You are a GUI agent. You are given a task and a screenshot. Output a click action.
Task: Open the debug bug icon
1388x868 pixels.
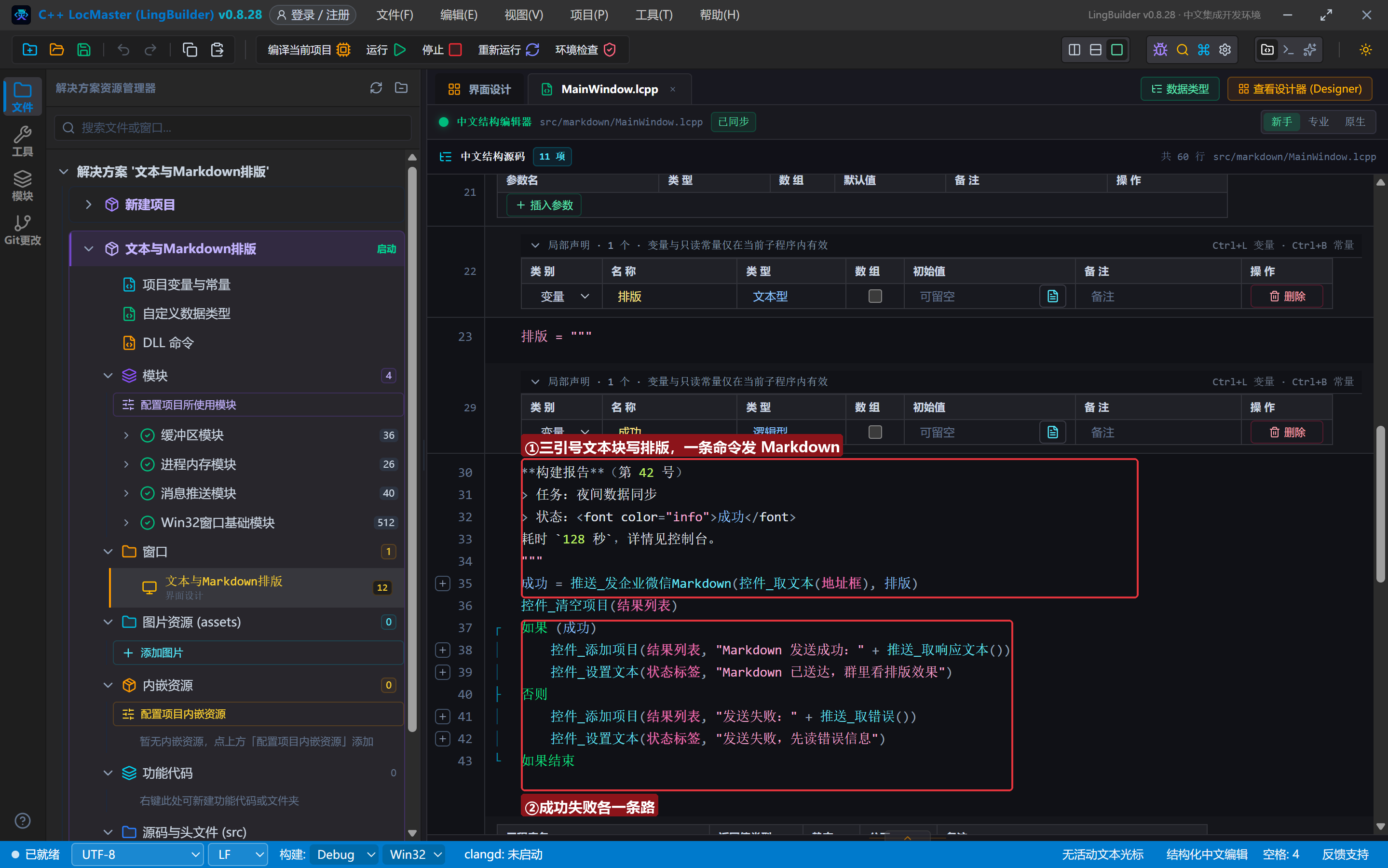click(x=1160, y=50)
